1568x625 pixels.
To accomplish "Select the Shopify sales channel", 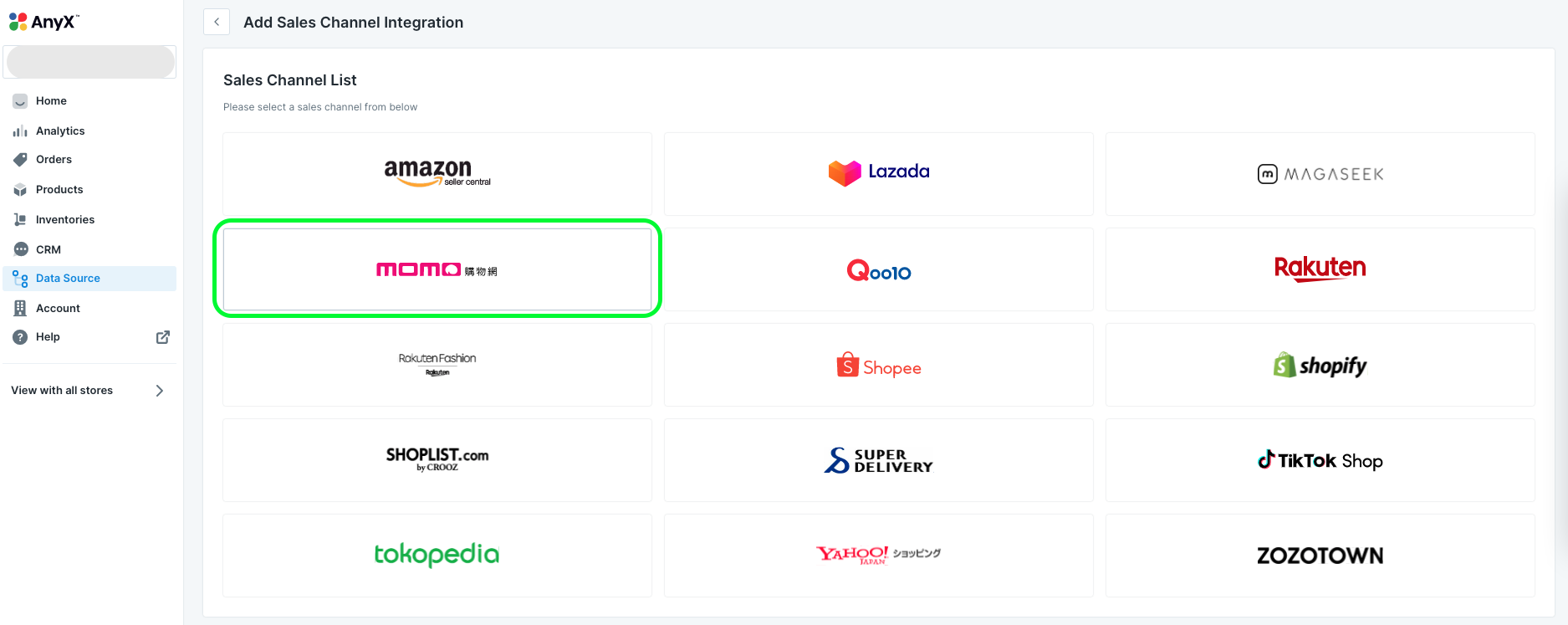I will [1320, 365].
